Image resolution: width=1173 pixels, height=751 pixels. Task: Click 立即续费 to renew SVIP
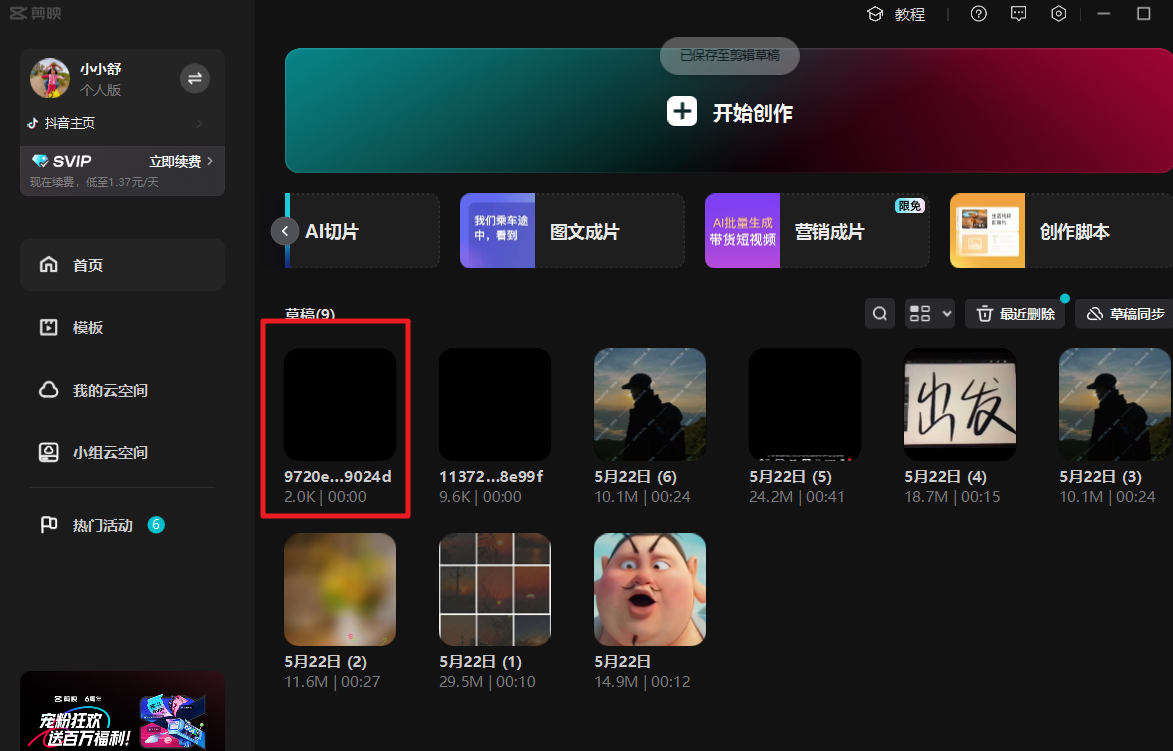click(180, 161)
